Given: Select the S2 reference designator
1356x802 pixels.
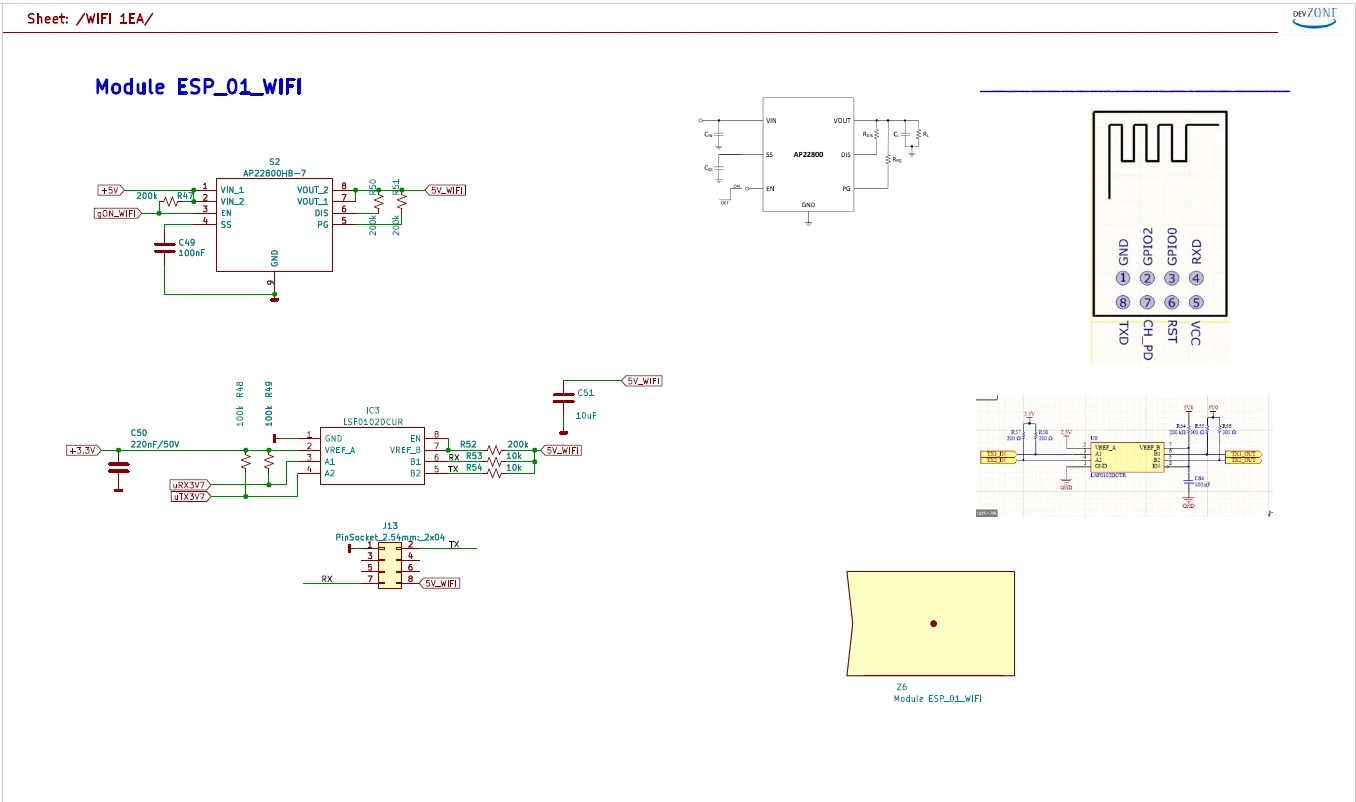Looking at the screenshot, I should click(275, 161).
